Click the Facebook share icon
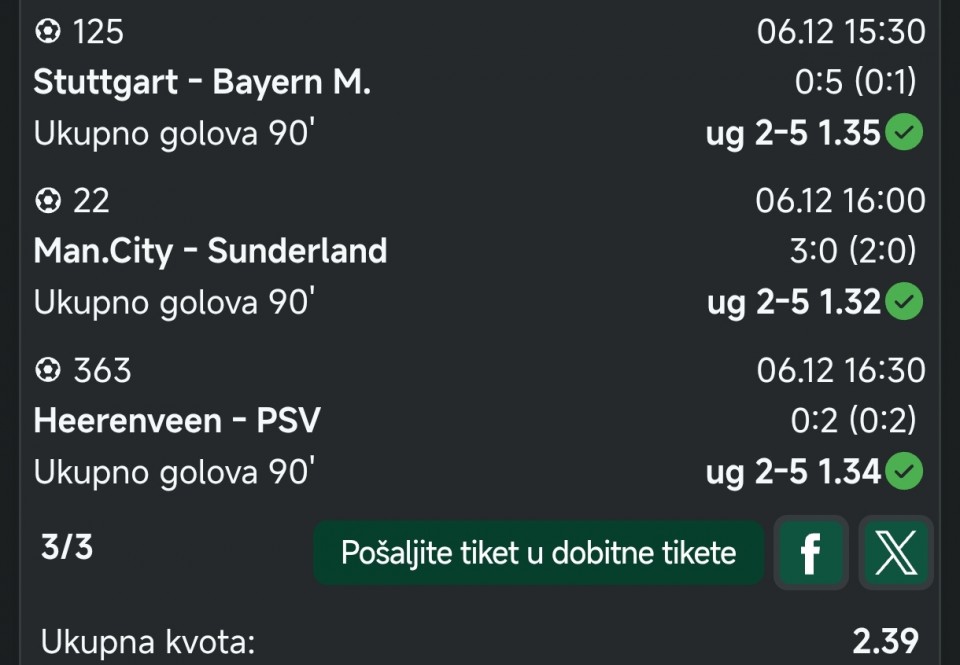The height and width of the screenshot is (665, 960). pos(811,552)
